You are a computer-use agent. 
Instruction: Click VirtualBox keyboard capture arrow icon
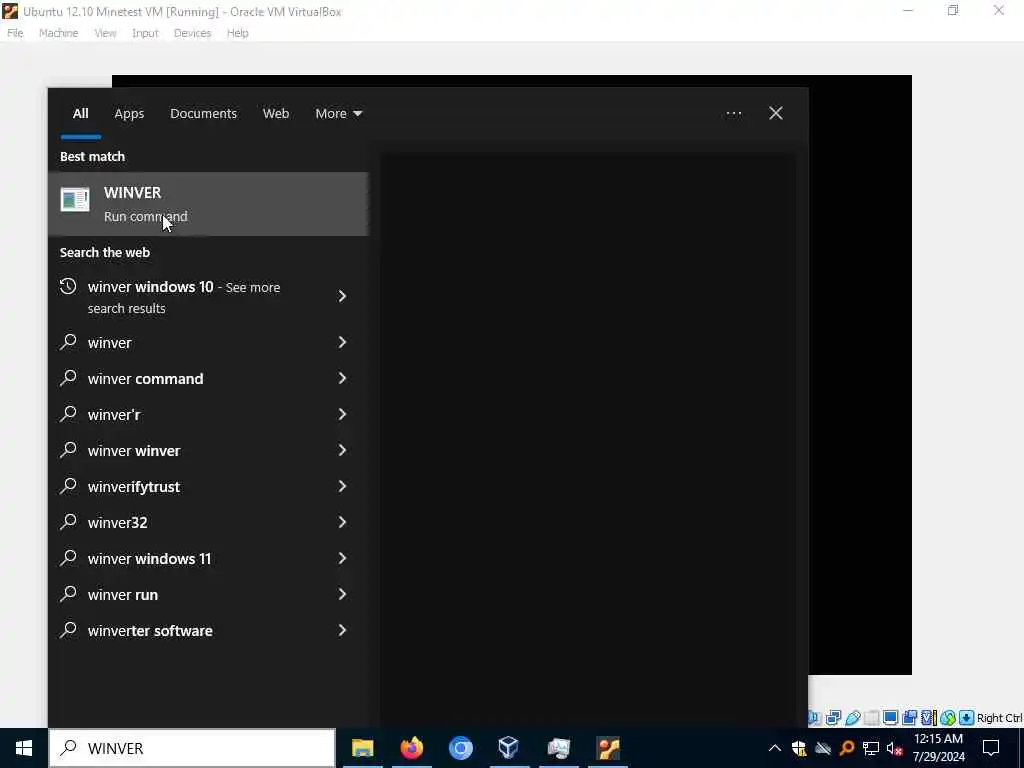point(967,718)
